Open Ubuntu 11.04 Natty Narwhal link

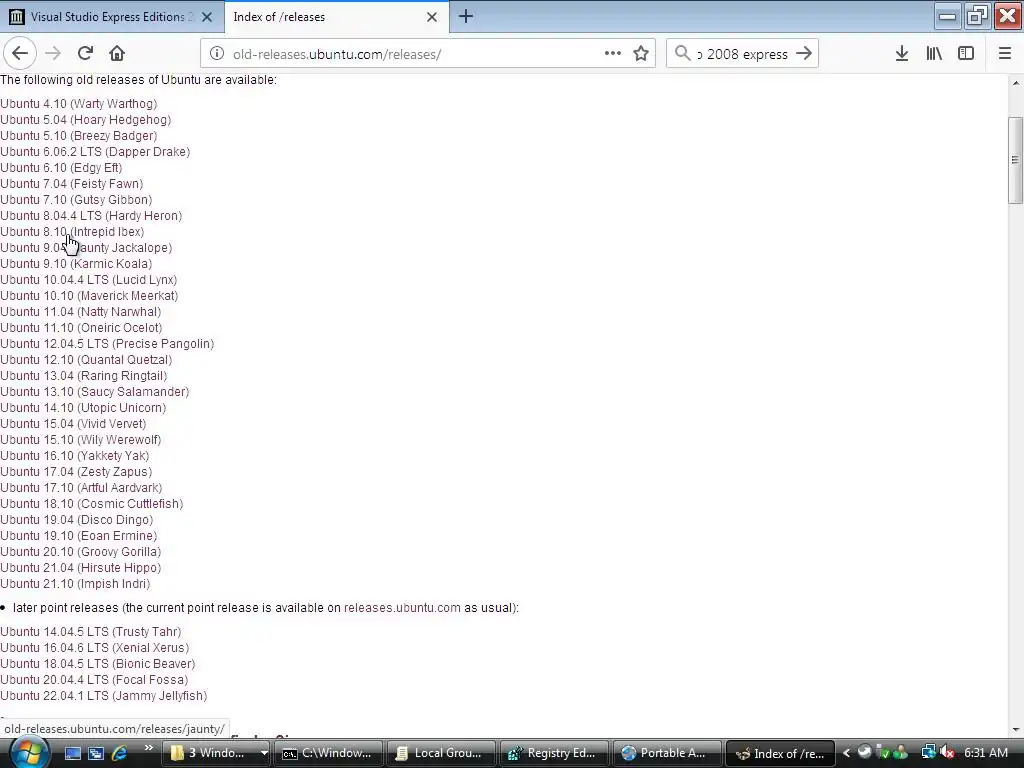tap(80, 312)
